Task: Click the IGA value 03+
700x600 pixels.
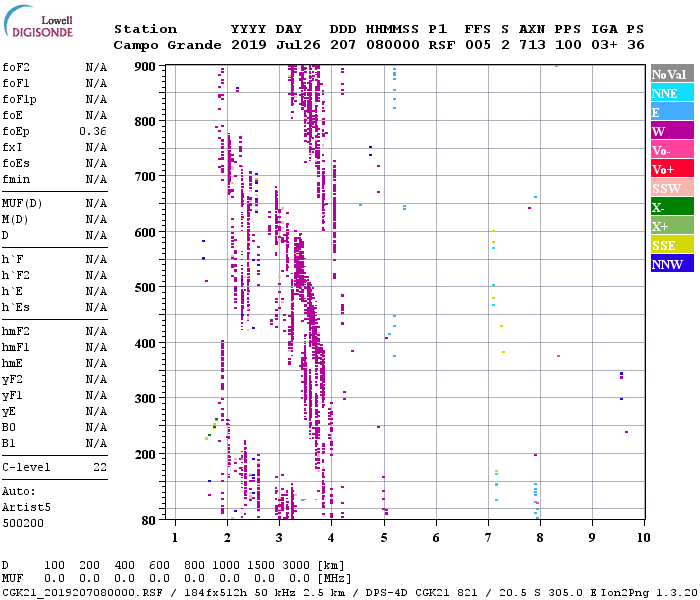Action: tap(604, 45)
